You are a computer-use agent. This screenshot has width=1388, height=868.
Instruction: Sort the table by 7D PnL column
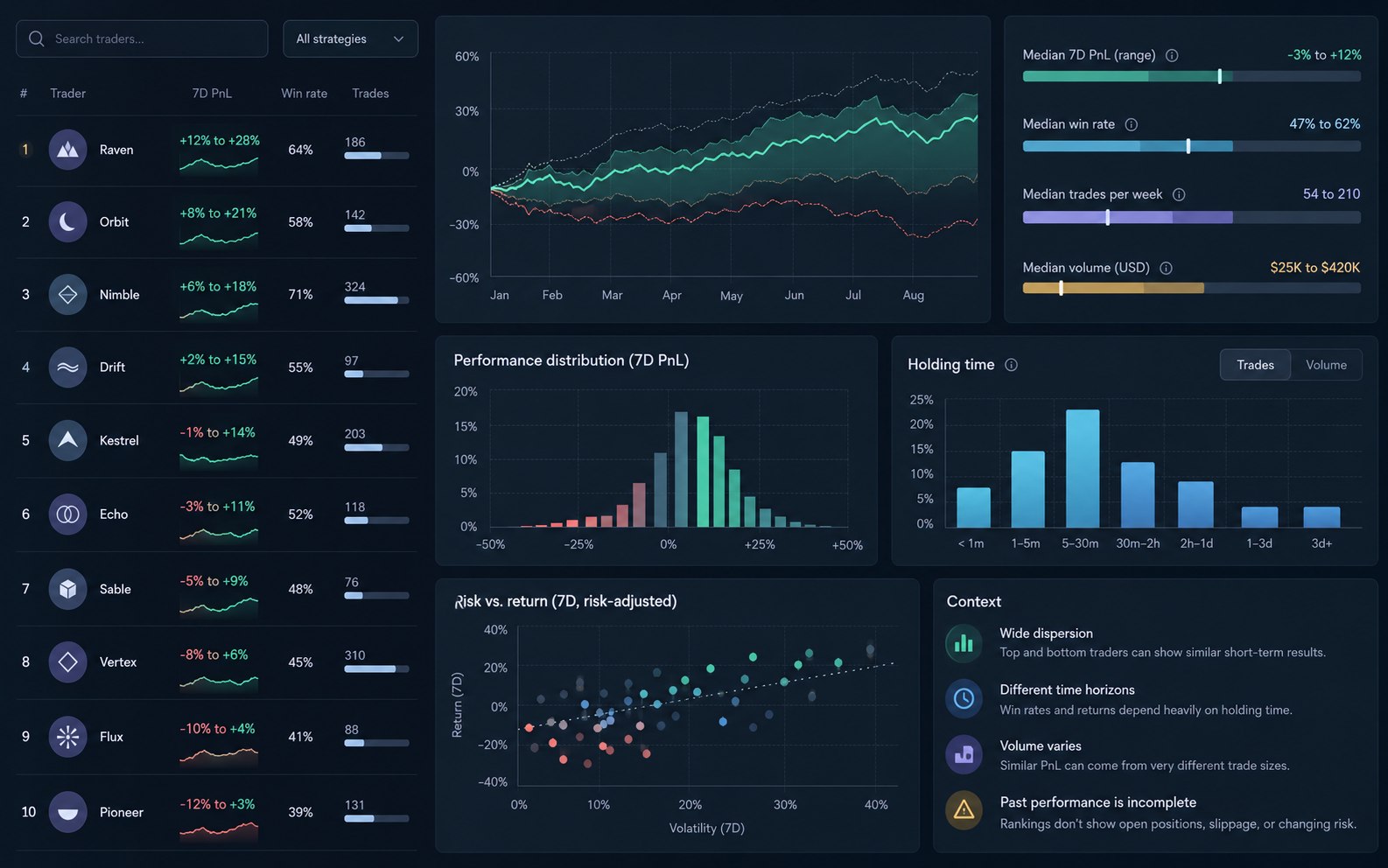point(212,93)
